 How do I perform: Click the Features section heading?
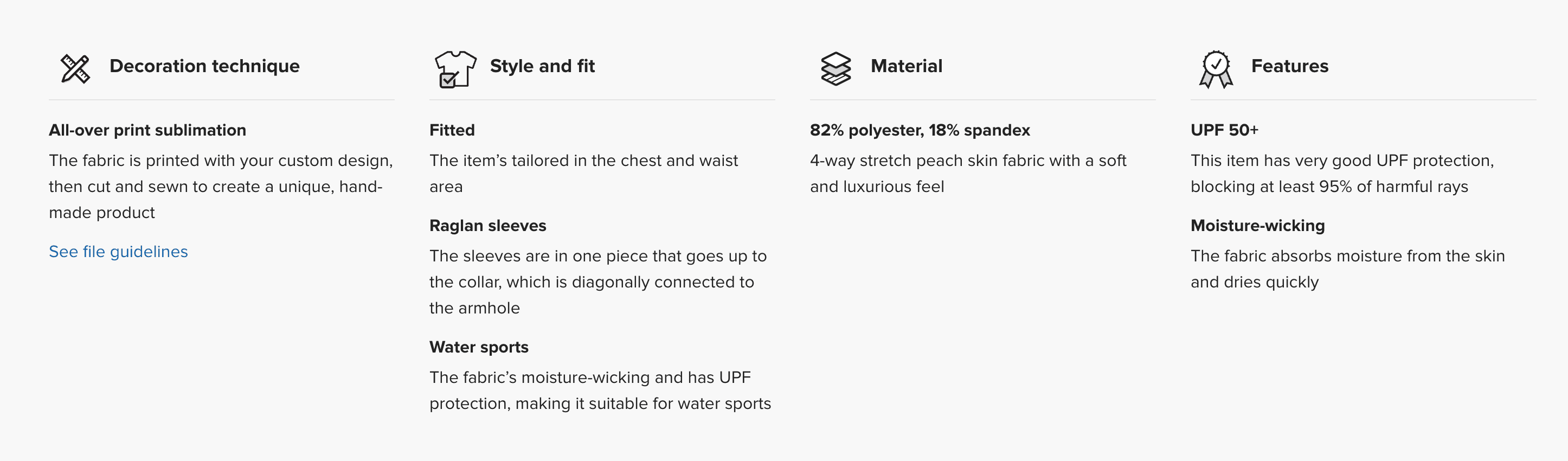tap(1289, 66)
